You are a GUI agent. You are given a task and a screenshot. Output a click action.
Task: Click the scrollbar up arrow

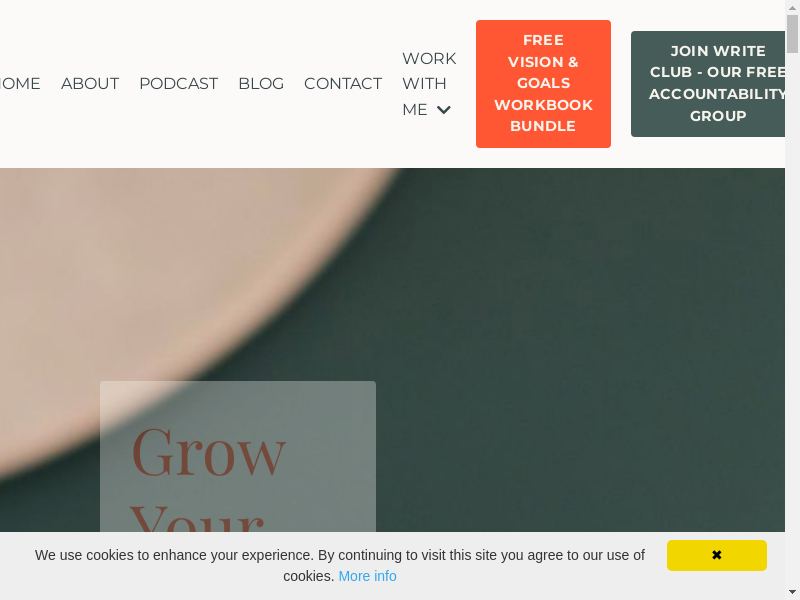792,6
